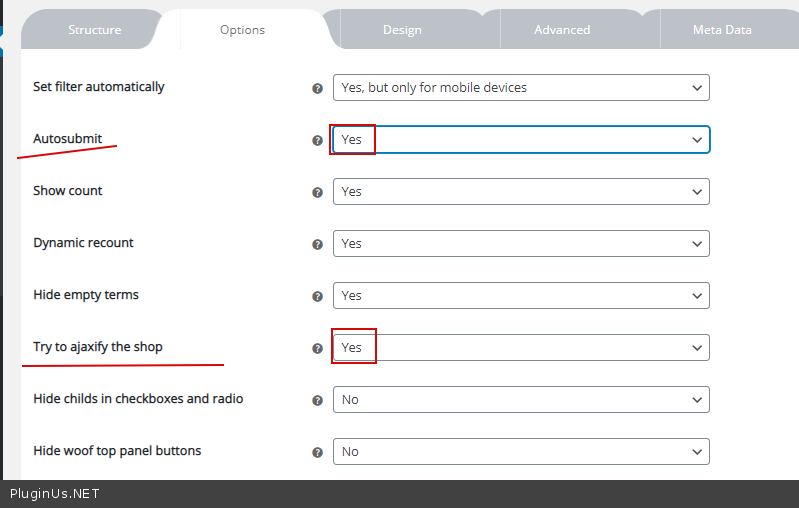Expand the Autosubmit dropdown

click(x=521, y=140)
